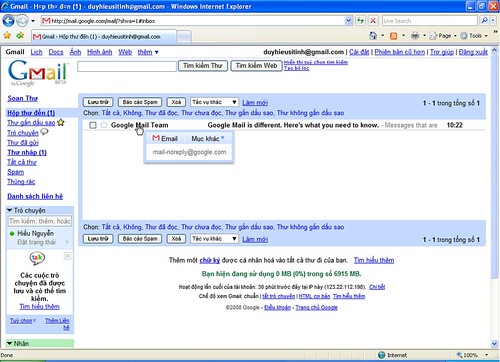Open the Đặt trạng thái status dropdown
The image size is (500, 362).
pyautogui.click(x=67, y=242)
